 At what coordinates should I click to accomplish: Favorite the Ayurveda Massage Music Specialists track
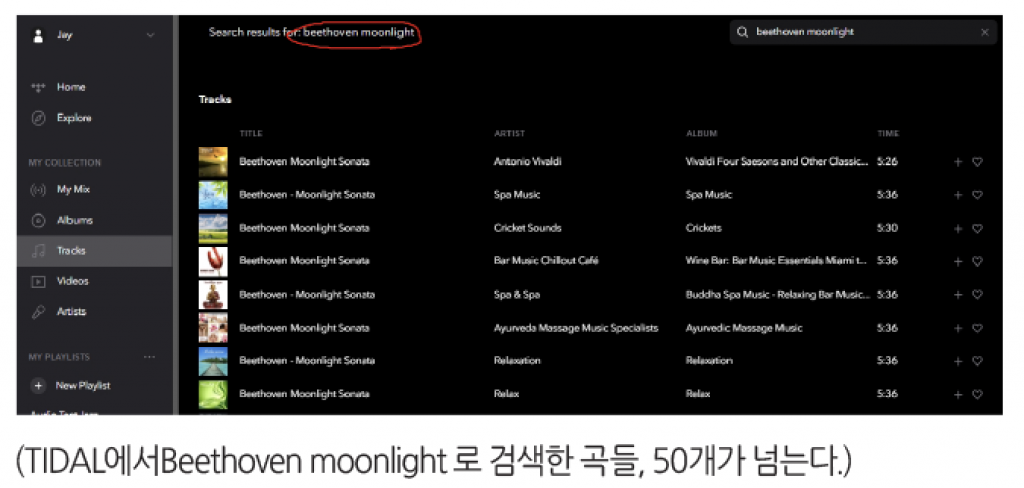978,328
